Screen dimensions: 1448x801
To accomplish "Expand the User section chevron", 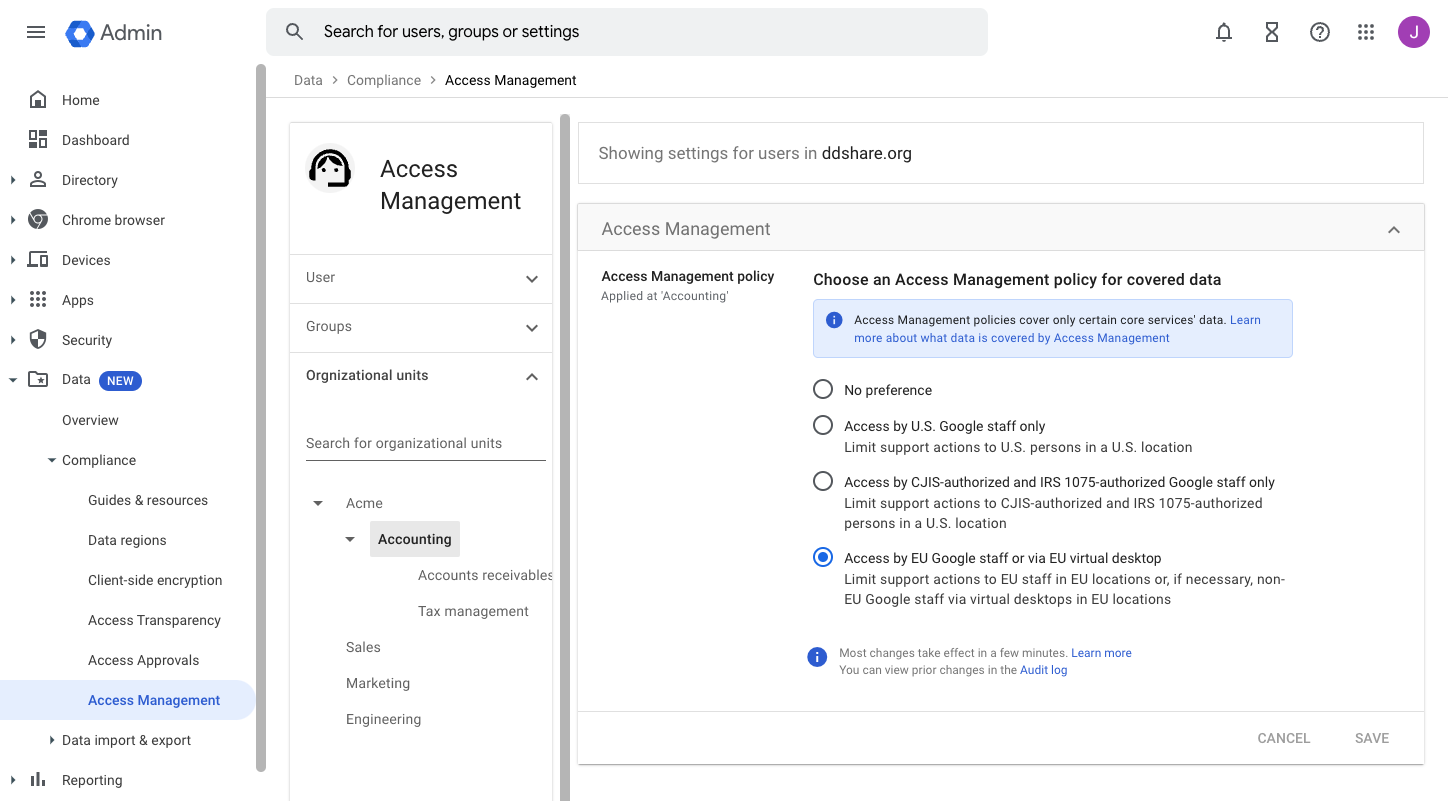I will point(532,279).
